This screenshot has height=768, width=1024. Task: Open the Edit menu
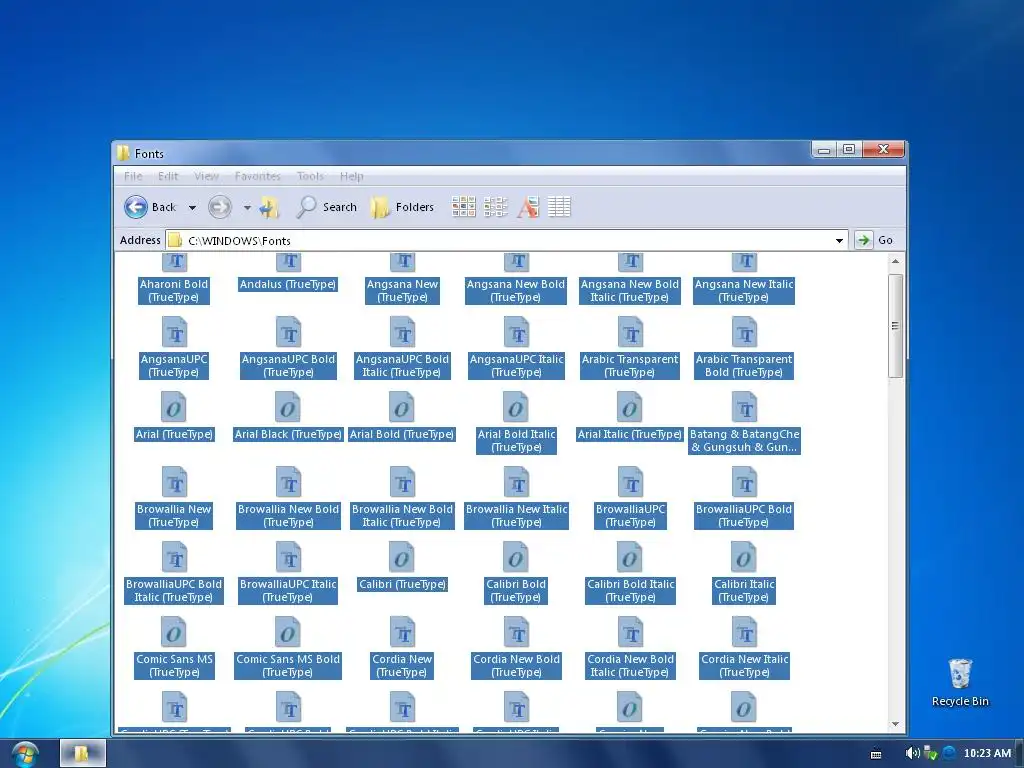point(168,176)
